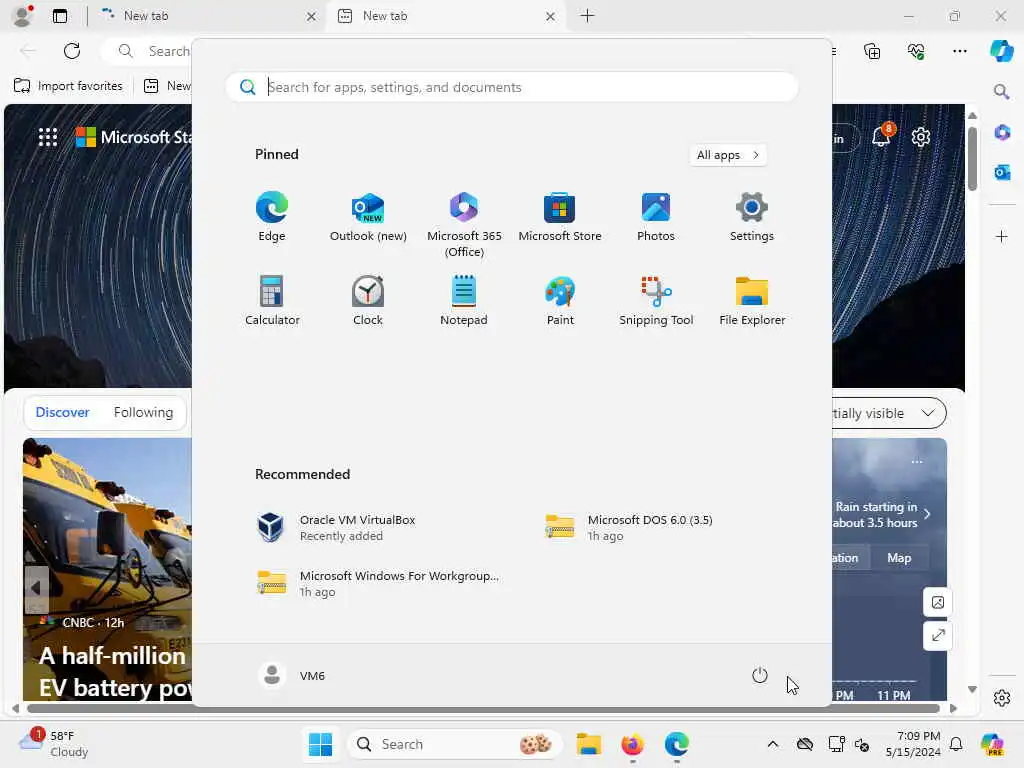
Task: Open Edge profile icon
Action: pyautogui.click(x=23, y=16)
